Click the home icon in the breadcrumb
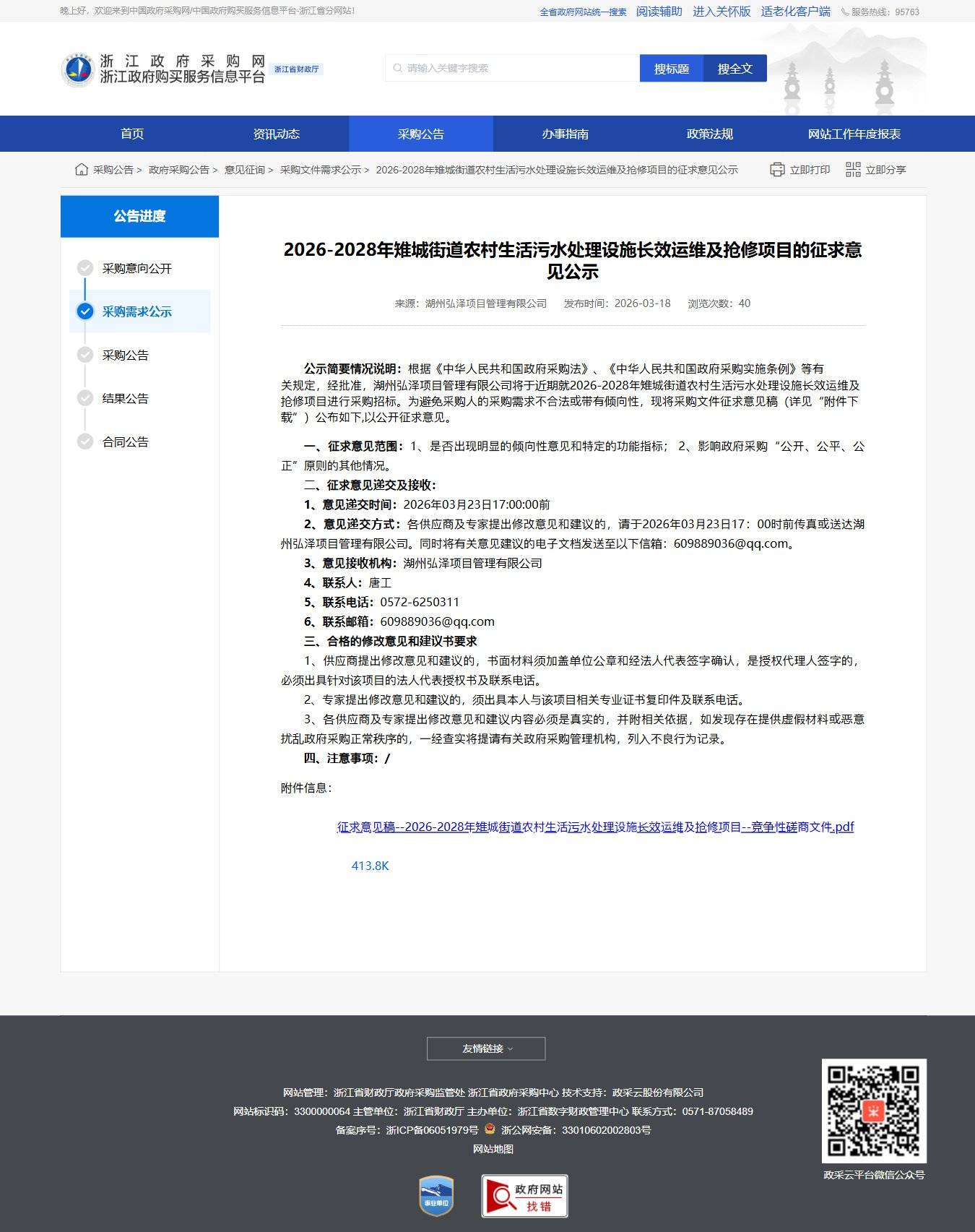Screen dimensions: 975x1232 [x=82, y=170]
